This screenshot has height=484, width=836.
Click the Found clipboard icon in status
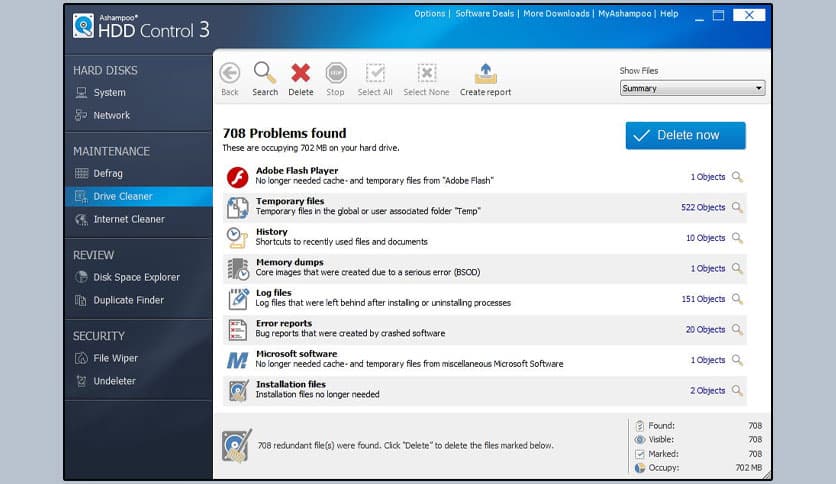(640, 425)
